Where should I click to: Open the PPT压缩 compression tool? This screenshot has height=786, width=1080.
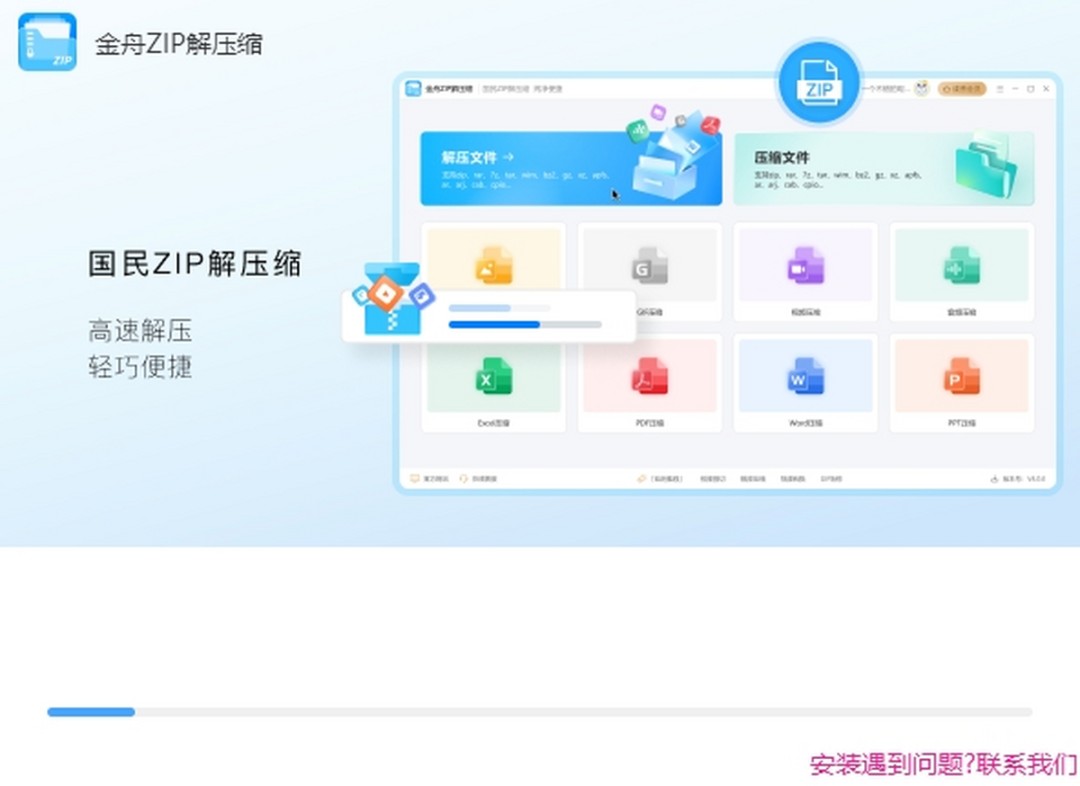(x=961, y=381)
